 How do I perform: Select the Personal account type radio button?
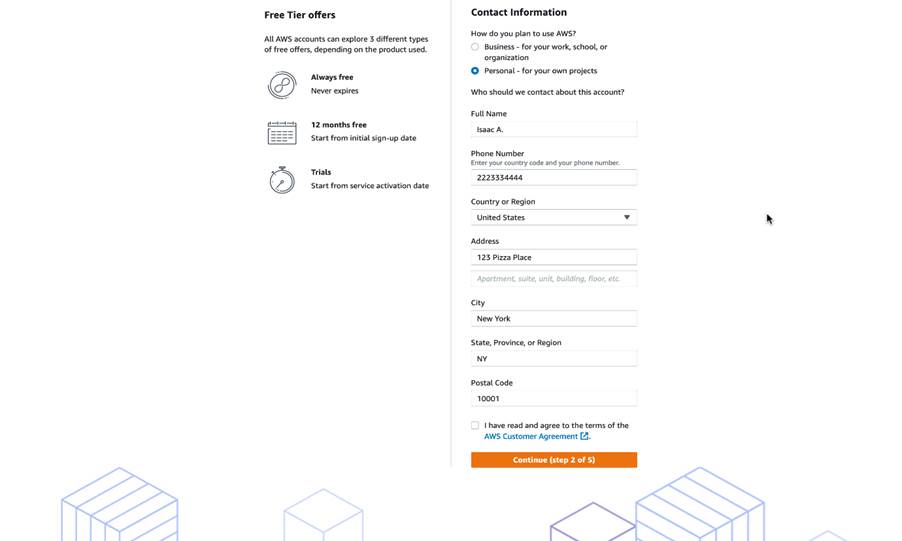pyautogui.click(x=475, y=71)
